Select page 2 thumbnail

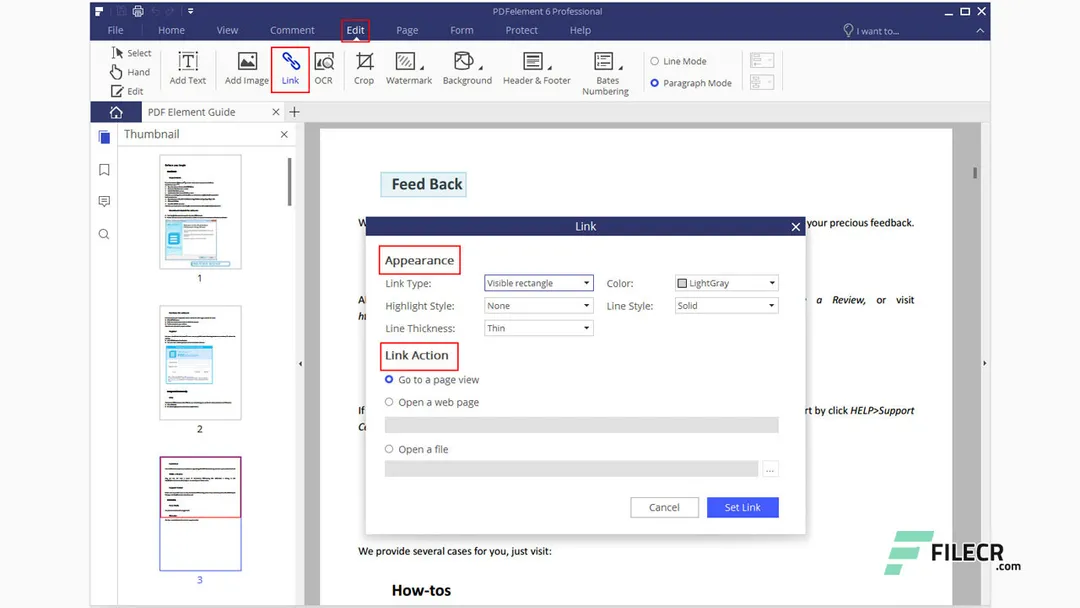click(x=200, y=363)
